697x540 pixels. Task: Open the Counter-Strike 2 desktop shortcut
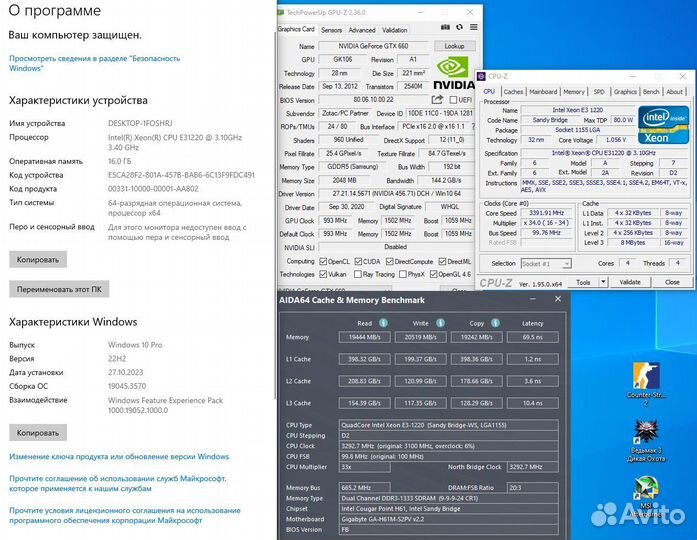646,384
